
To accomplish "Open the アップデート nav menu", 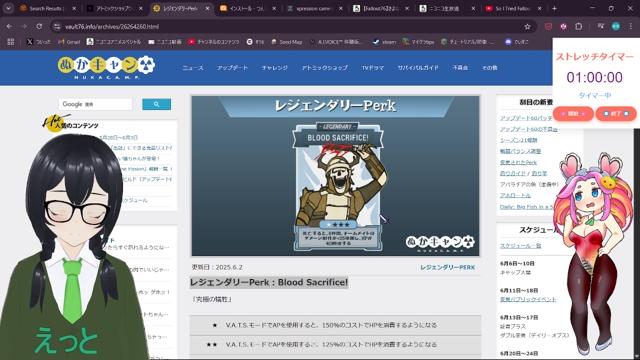I will click(x=232, y=68).
